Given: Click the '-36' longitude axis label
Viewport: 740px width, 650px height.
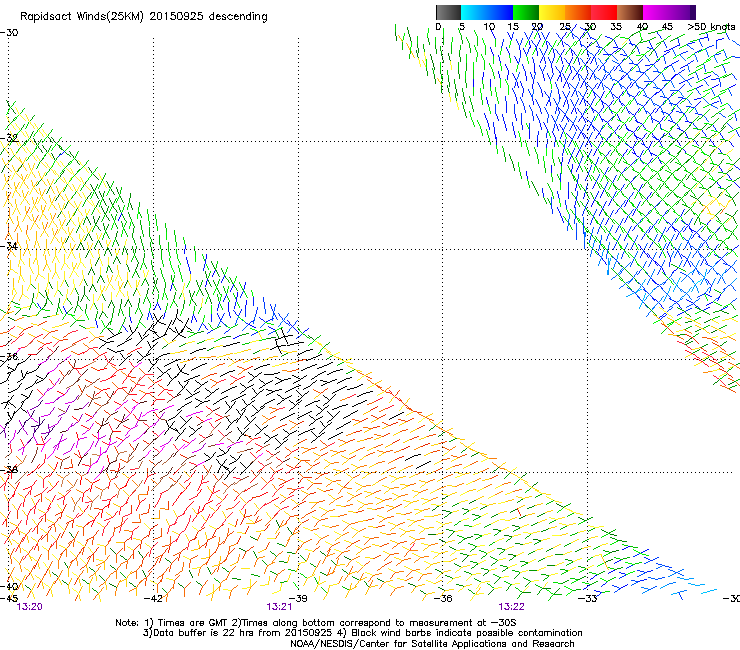Looking at the screenshot, I should point(443,599).
